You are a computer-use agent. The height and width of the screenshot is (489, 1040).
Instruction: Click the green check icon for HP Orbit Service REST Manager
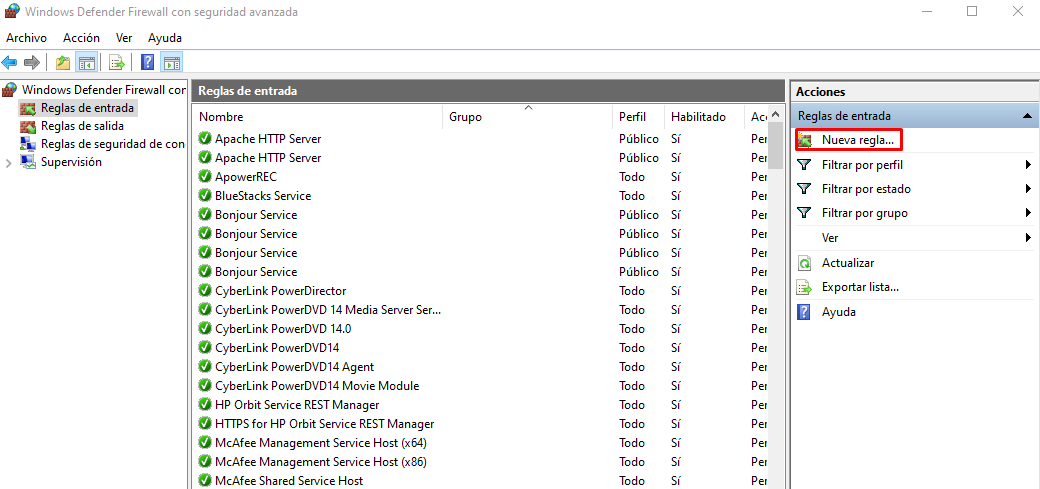point(205,405)
